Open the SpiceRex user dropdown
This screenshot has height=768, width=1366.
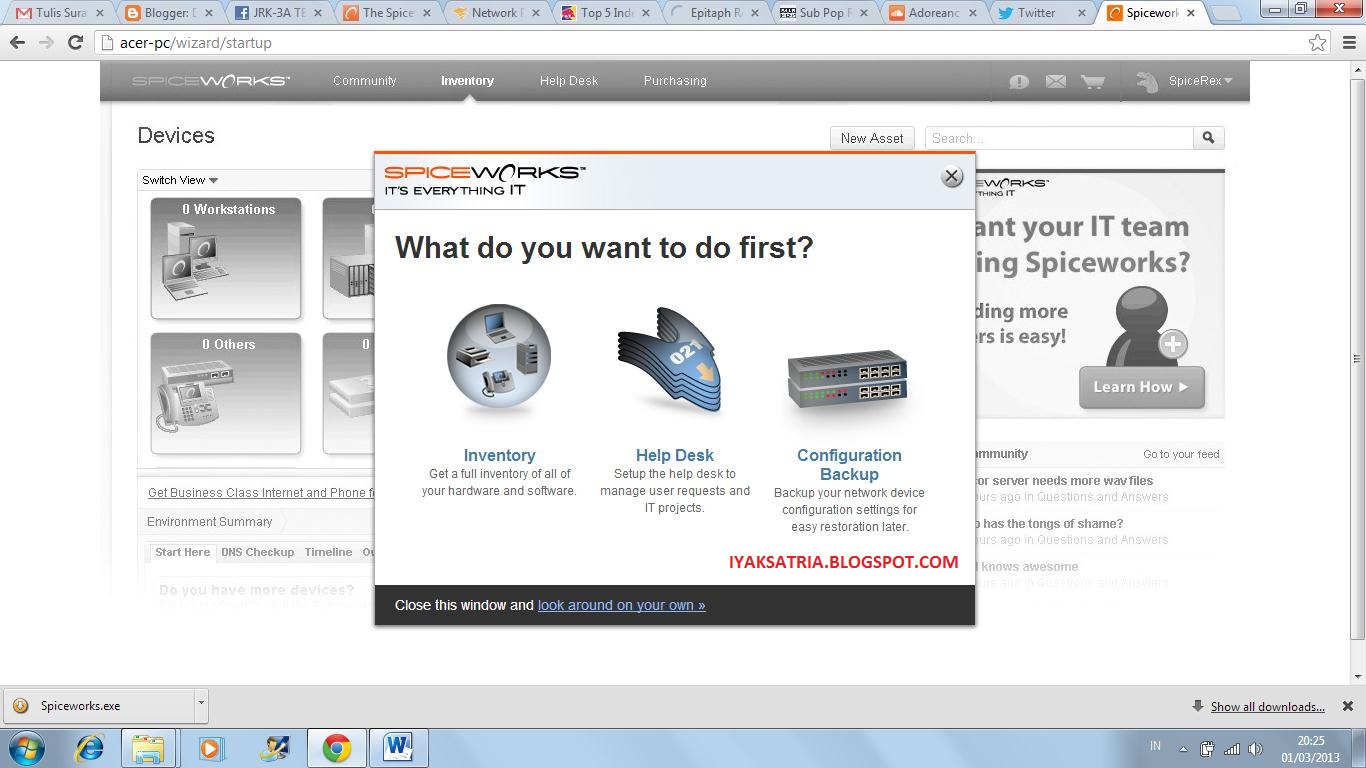click(1201, 81)
